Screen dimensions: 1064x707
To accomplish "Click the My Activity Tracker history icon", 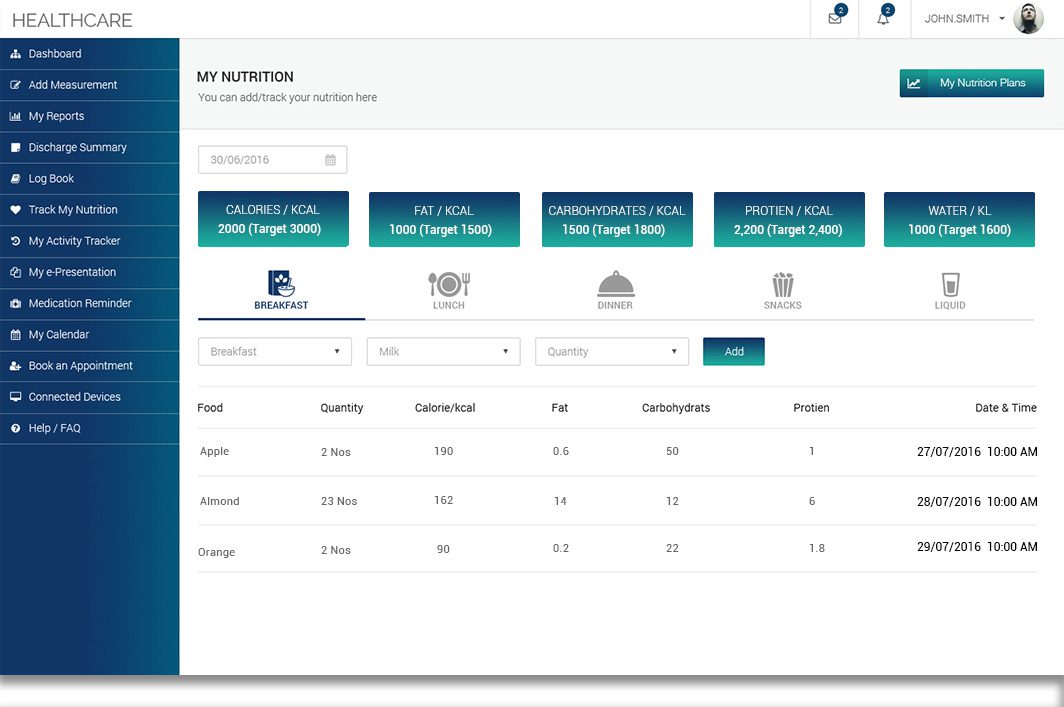I will [16, 241].
